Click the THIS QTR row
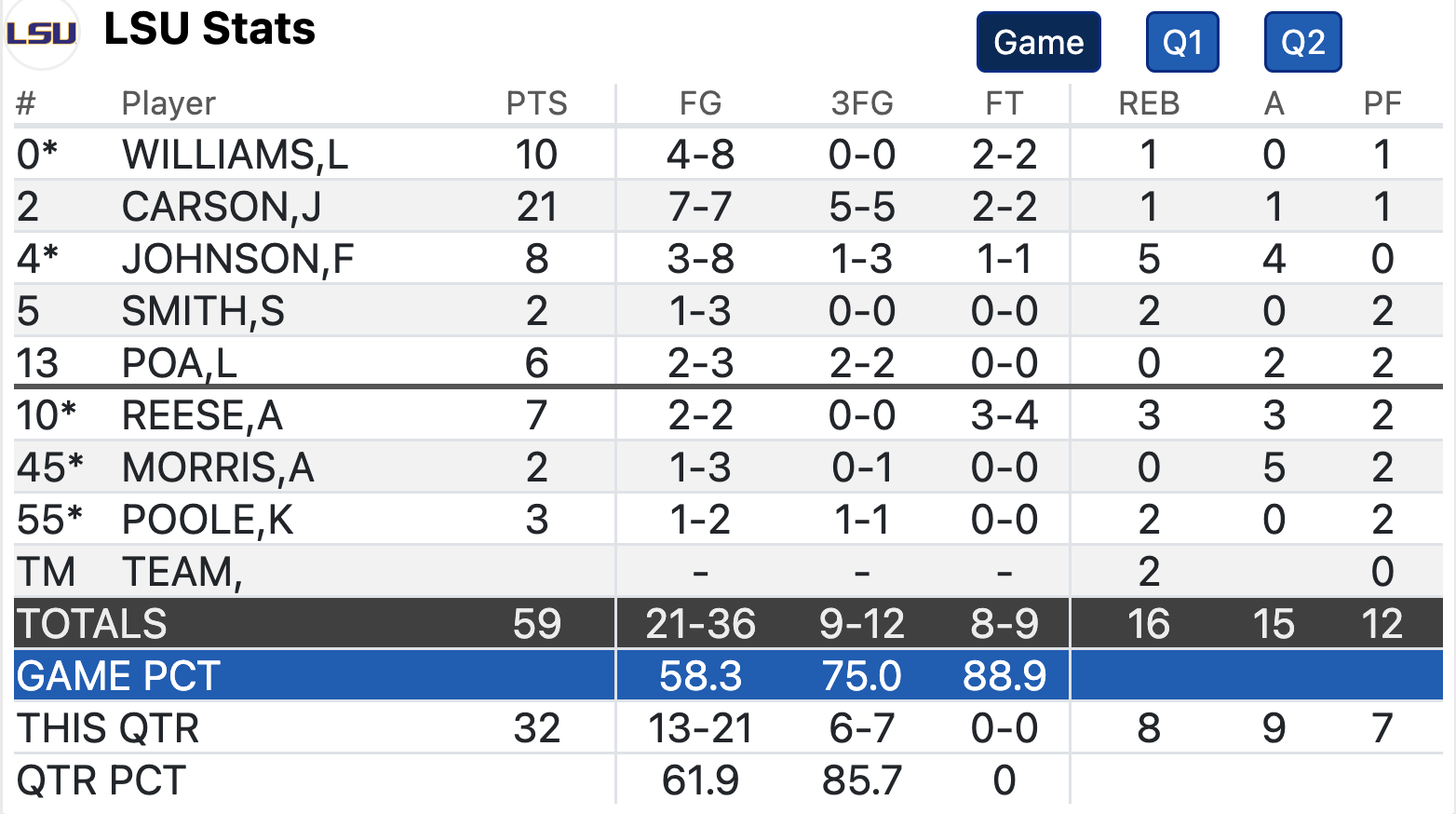Viewport: 1456px width, 814px height. click(x=109, y=728)
